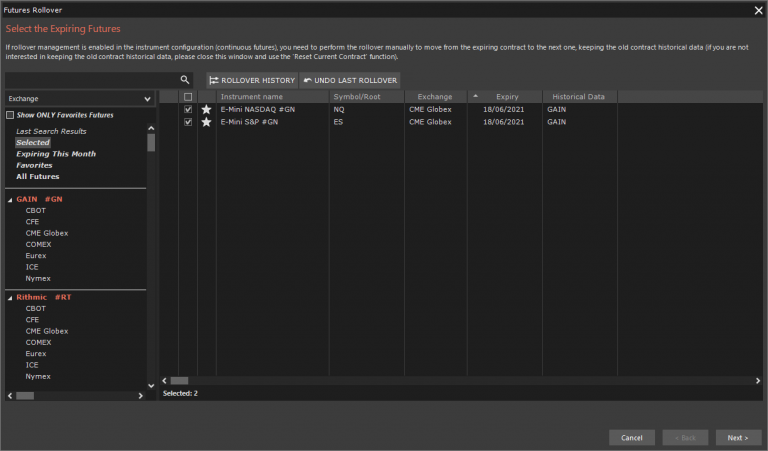Image resolution: width=768 pixels, height=451 pixels.
Task: Click the Next button
Action: 738,438
